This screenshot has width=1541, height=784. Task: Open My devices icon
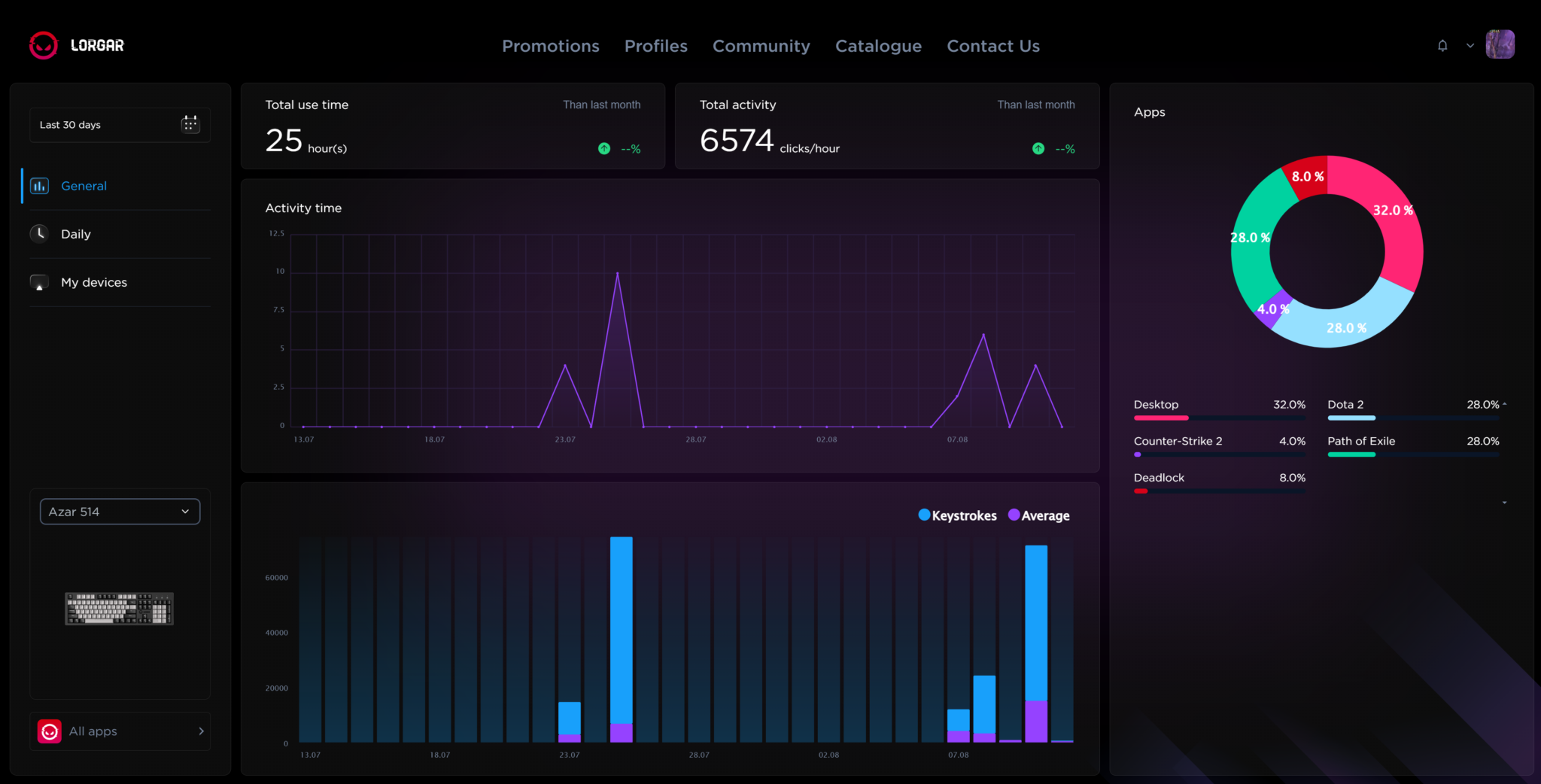(x=39, y=282)
